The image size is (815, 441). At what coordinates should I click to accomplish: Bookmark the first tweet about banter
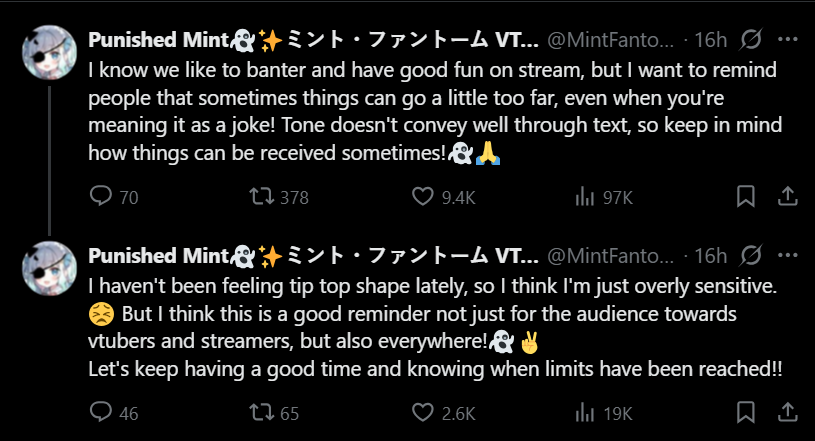745,197
